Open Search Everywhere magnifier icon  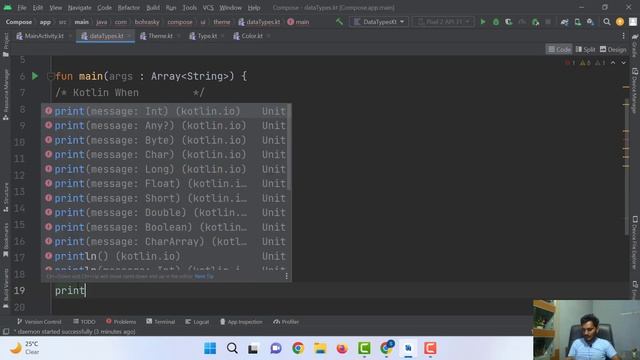point(607,22)
